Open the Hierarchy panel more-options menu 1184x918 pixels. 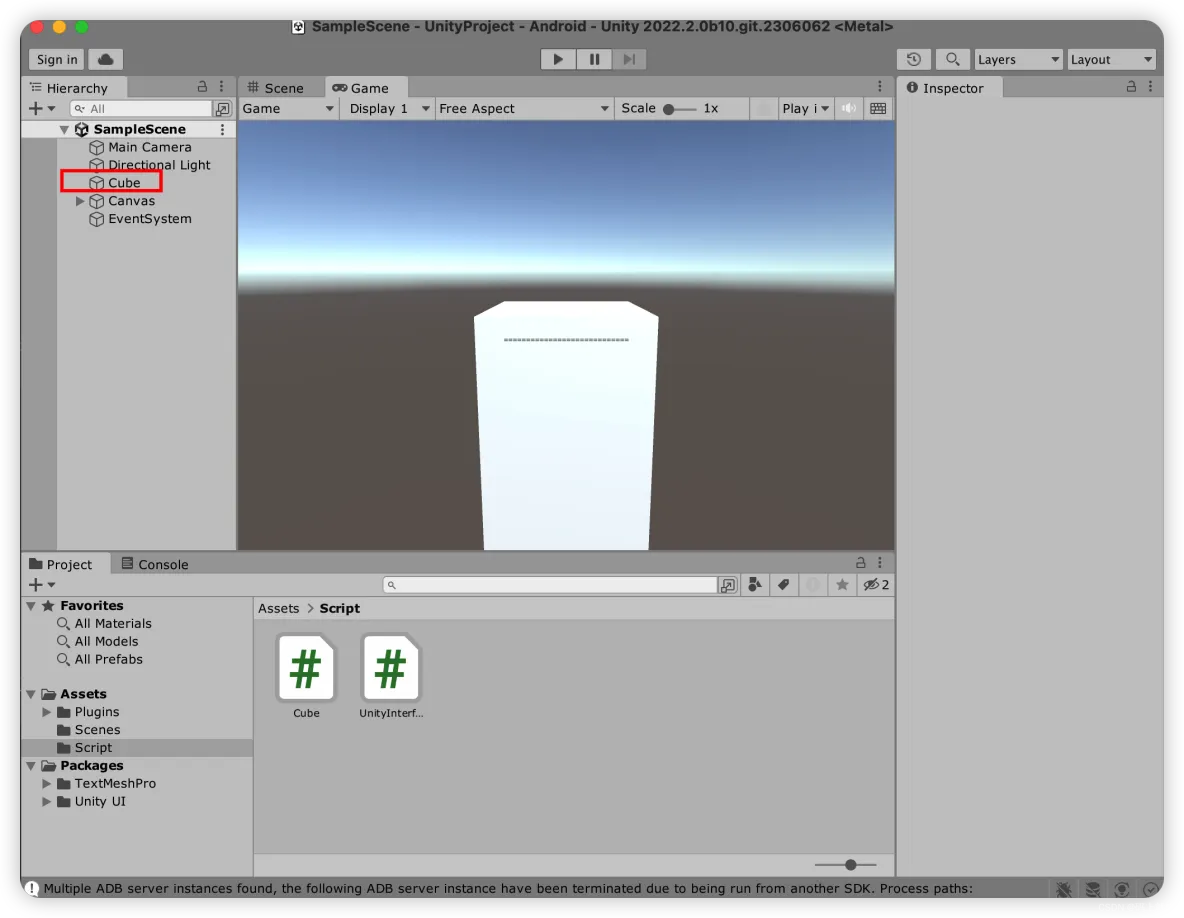click(x=221, y=87)
